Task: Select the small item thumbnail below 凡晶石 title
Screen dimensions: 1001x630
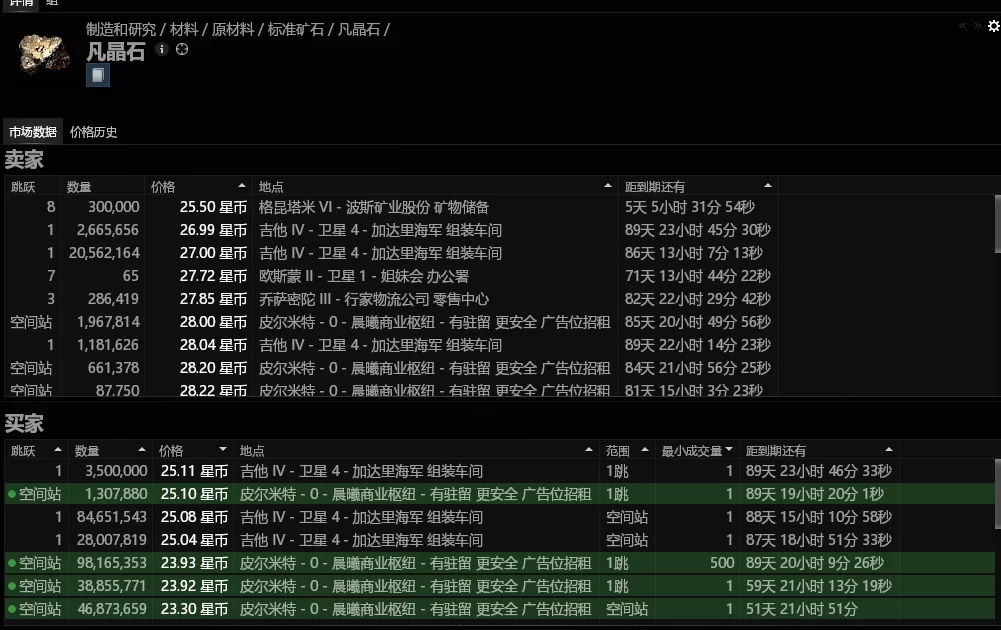Action: (x=97, y=76)
